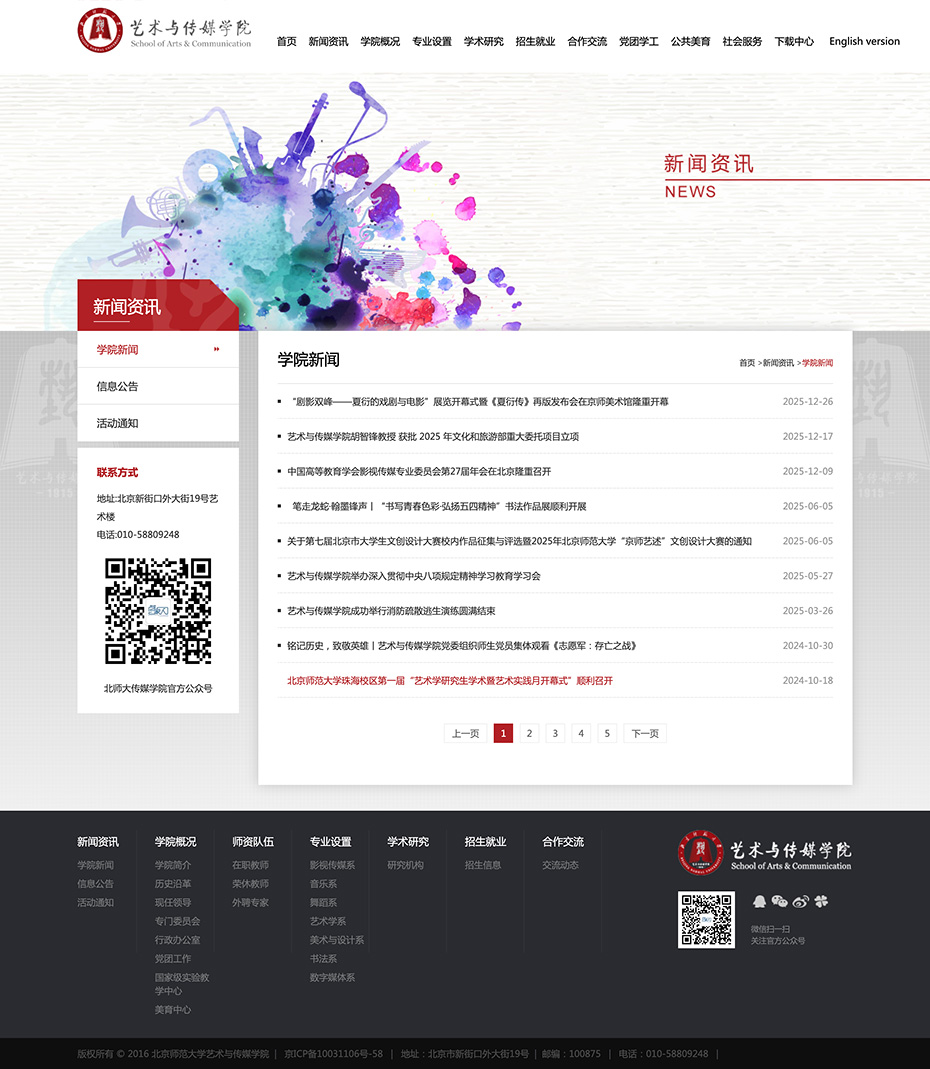
Task: Switch to English version
Action: (864, 42)
